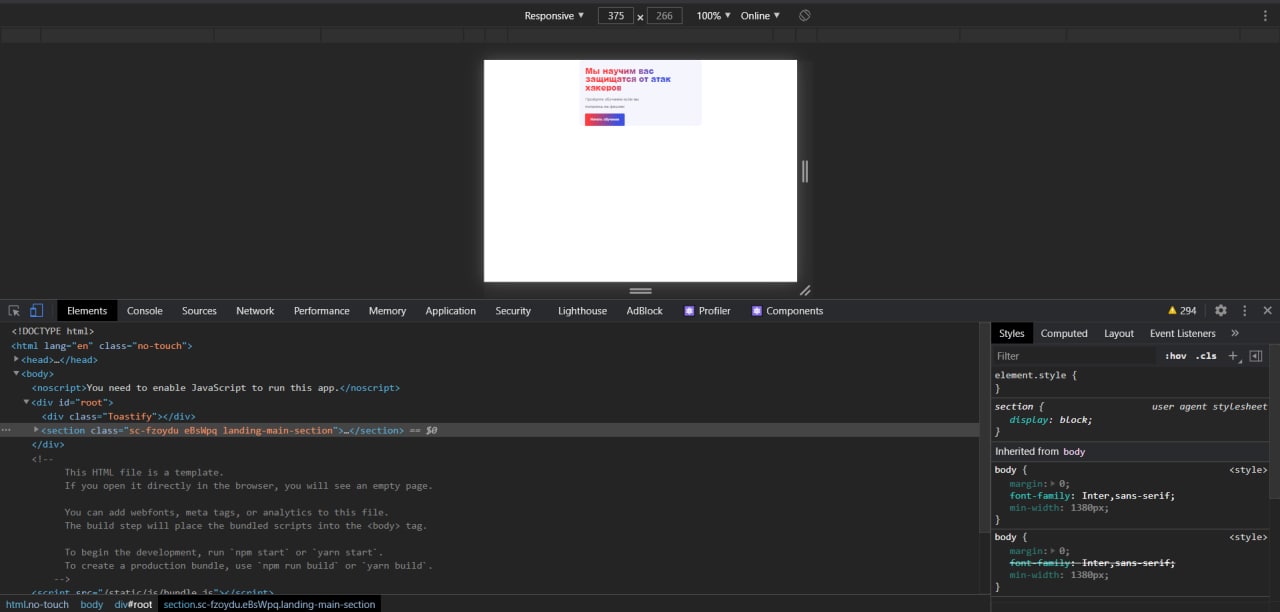The height and width of the screenshot is (612, 1280).
Task: Expand the landing-main-section section node
Action: (36, 430)
